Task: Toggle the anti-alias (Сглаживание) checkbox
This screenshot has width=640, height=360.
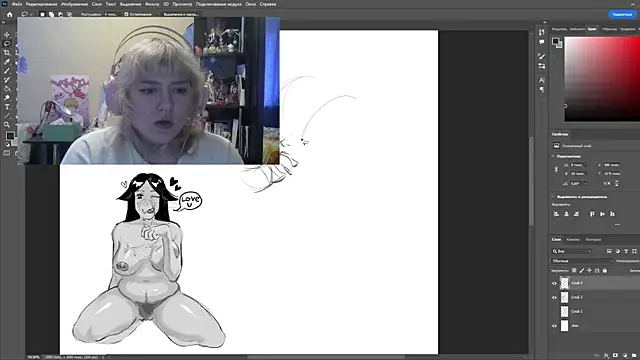Action: pyautogui.click(x=126, y=14)
